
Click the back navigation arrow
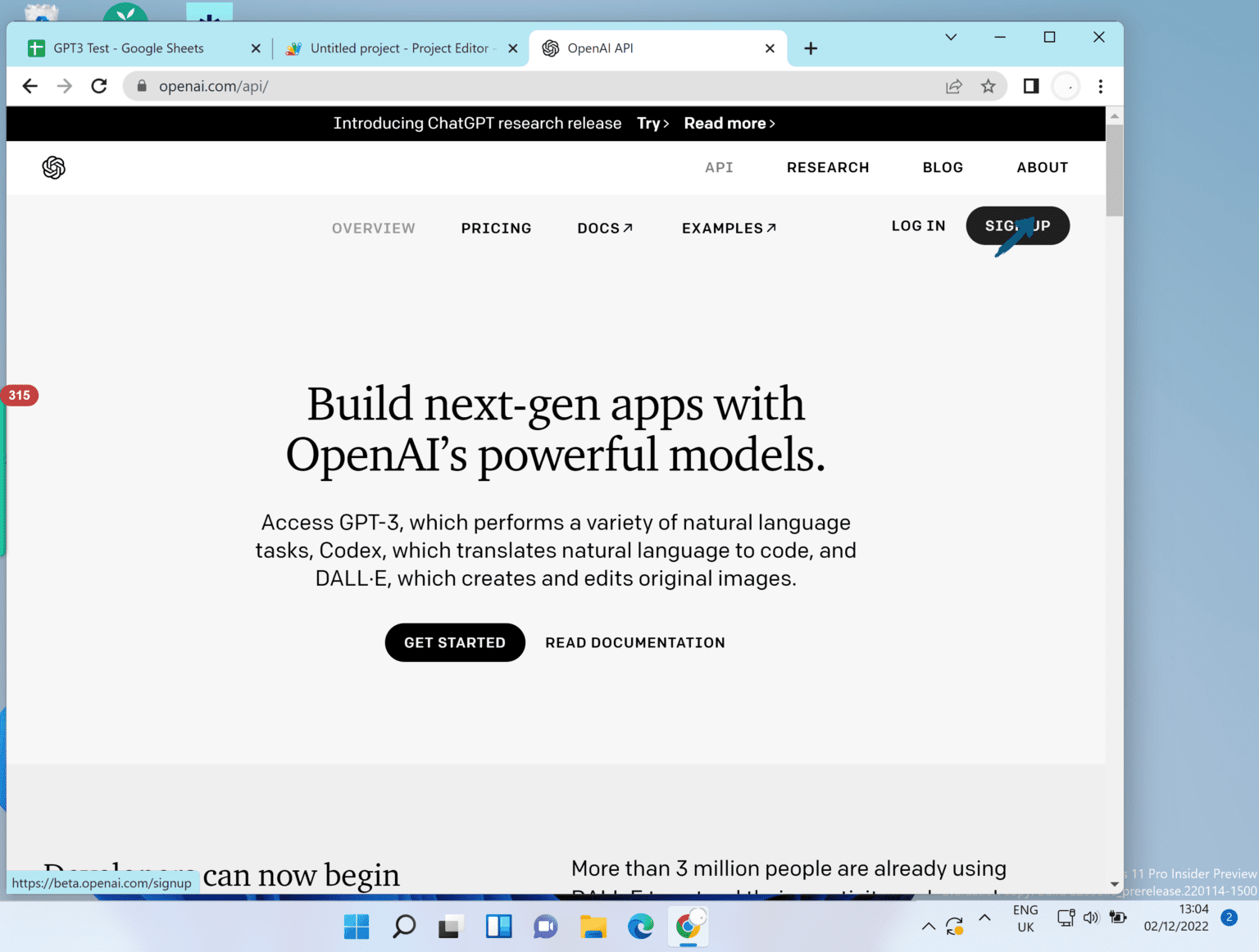click(x=30, y=86)
